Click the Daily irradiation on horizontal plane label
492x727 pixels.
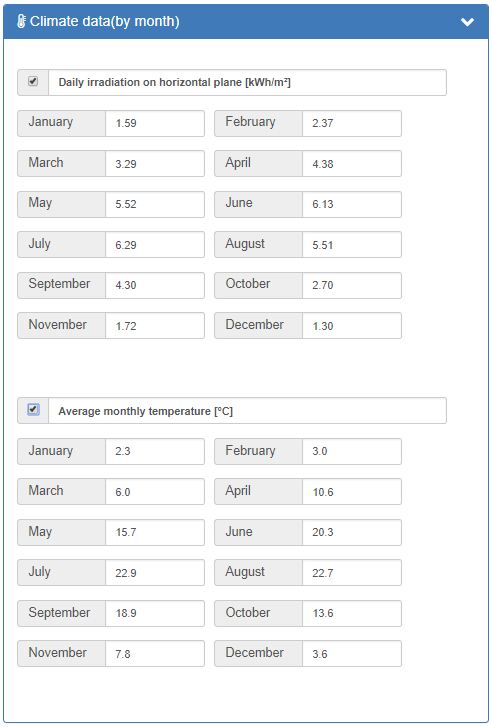(174, 83)
